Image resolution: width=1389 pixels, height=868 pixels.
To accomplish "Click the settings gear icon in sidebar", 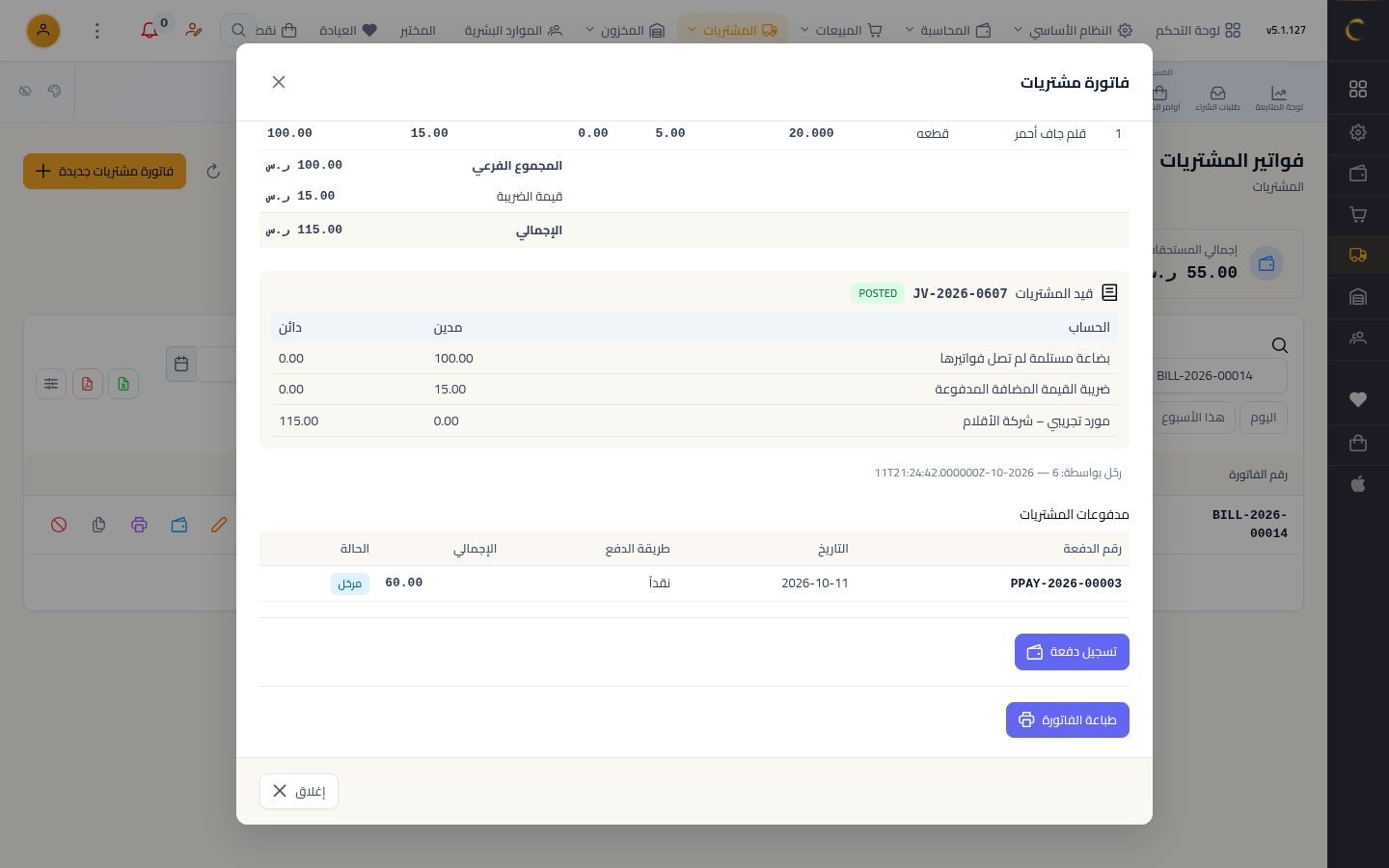I will [x=1358, y=132].
